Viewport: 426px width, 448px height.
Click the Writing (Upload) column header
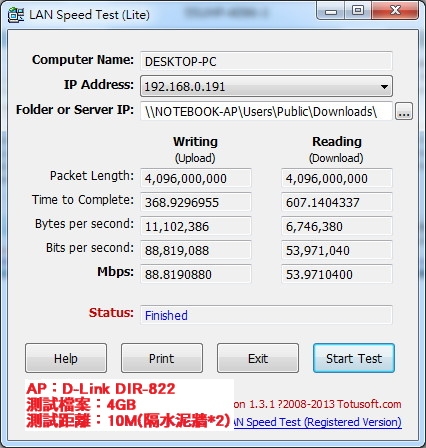(x=195, y=149)
